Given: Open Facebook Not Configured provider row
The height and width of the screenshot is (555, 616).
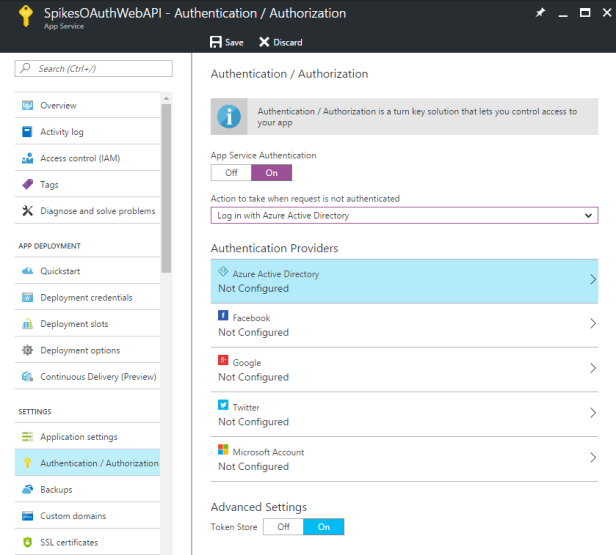Looking at the screenshot, I should pos(404,325).
